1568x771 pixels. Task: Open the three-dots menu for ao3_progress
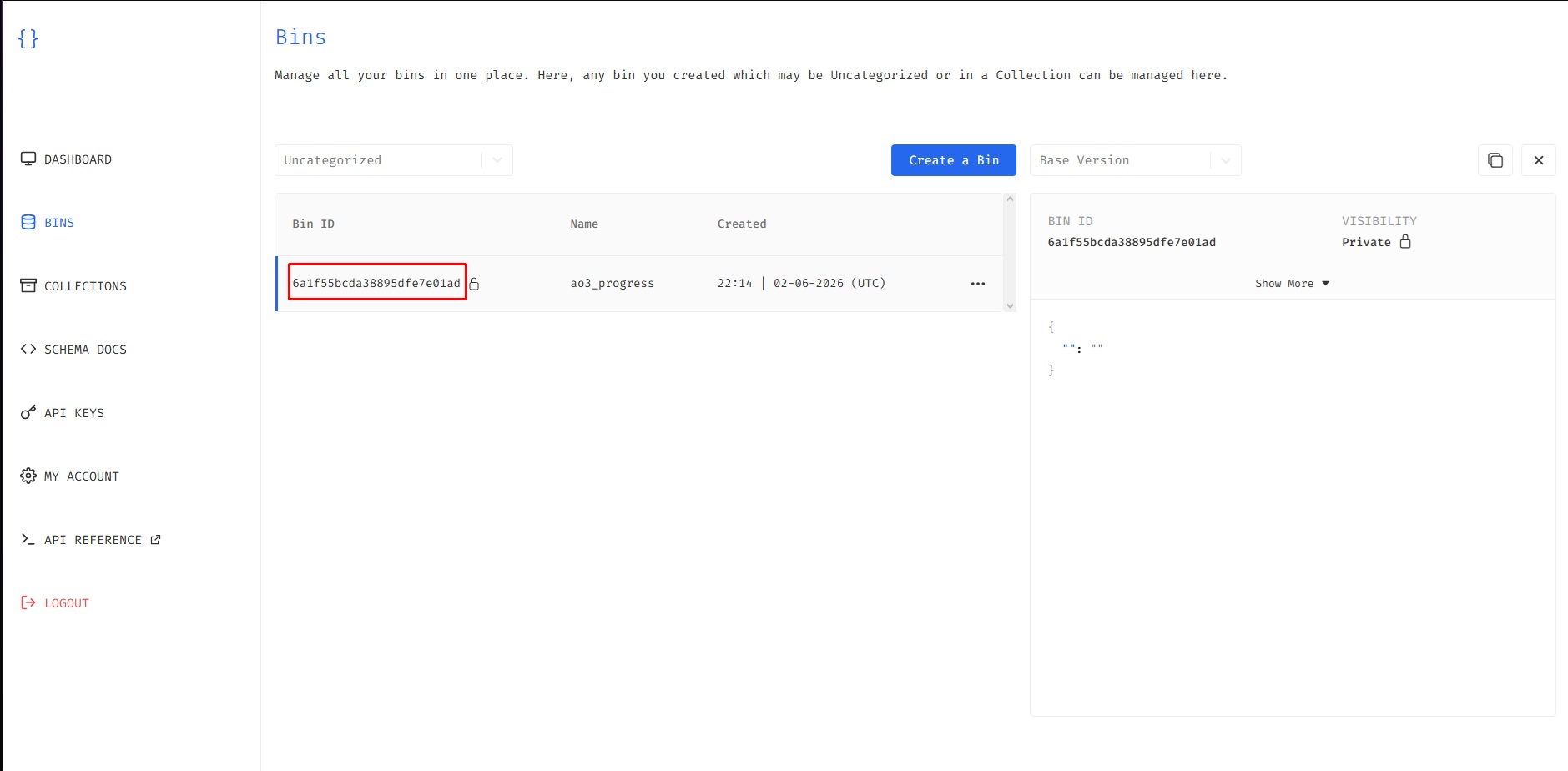pyautogui.click(x=978, y=284)
